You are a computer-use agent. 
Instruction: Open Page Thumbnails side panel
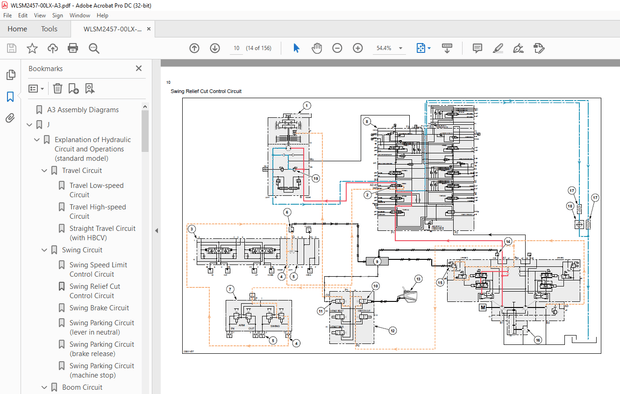(x=11, y=75)
